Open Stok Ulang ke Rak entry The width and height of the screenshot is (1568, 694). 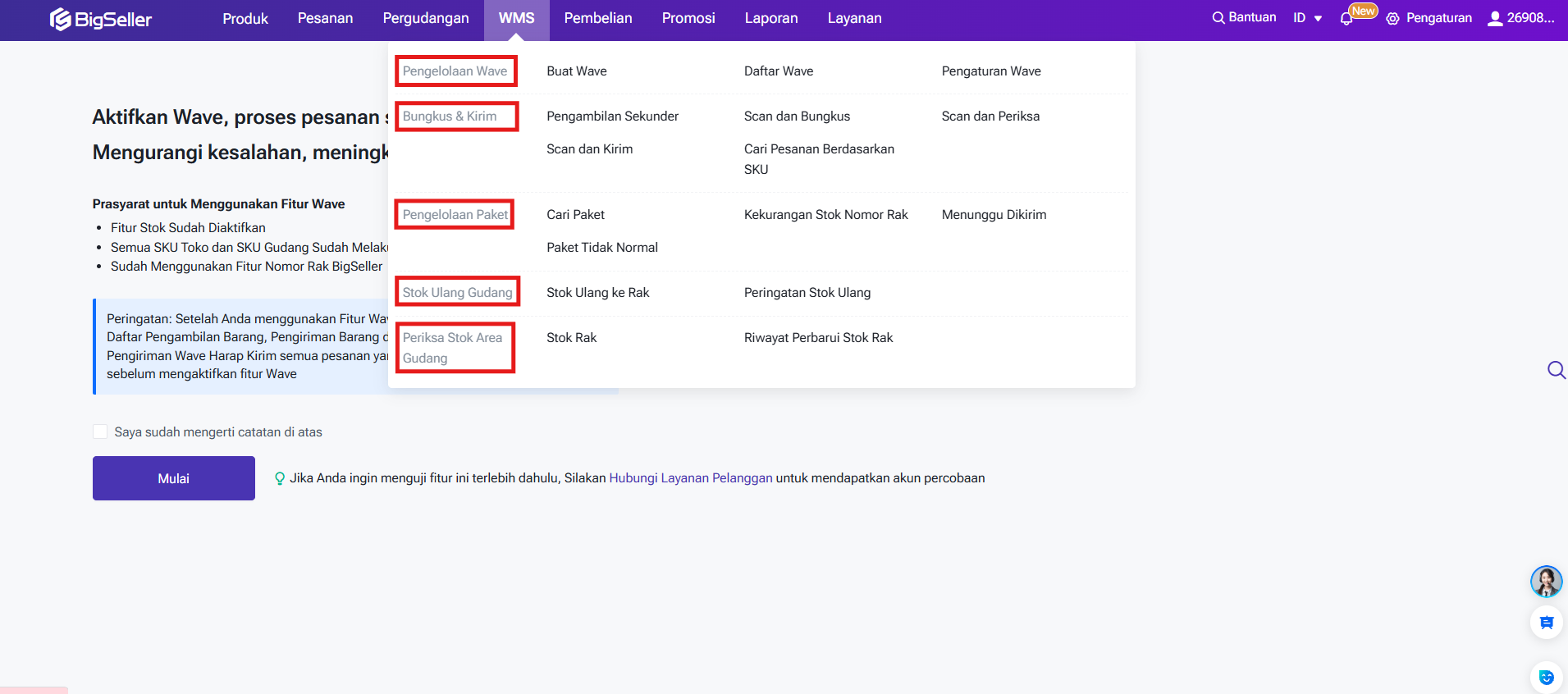click(598, 293)
